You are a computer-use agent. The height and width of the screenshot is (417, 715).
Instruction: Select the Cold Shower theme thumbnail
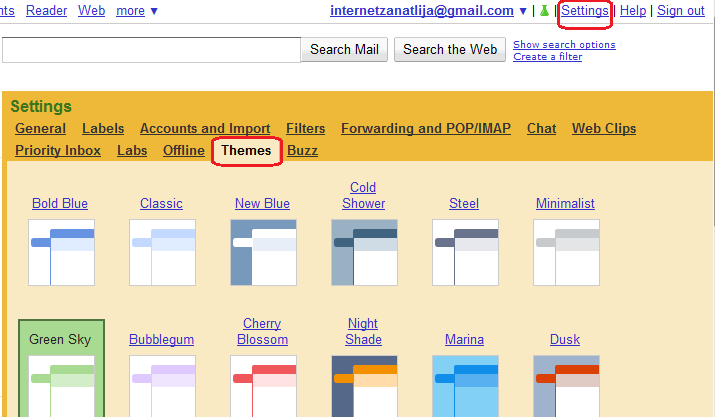[x=364, y=252]
